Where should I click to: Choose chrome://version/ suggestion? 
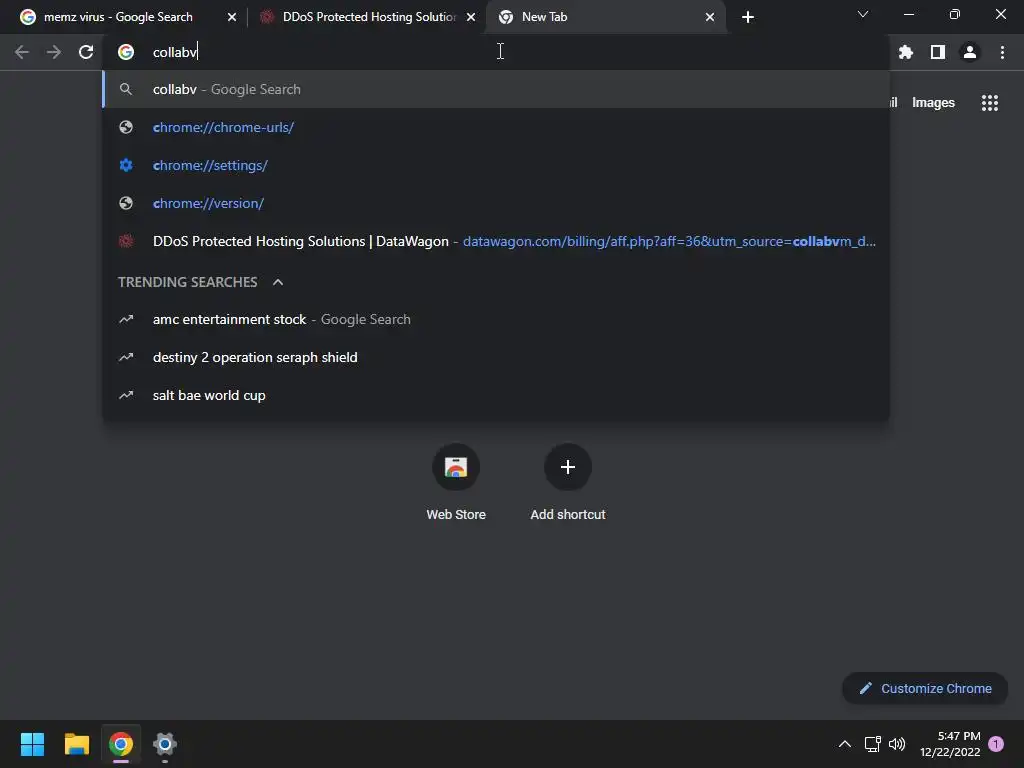(x=496, y=203)
